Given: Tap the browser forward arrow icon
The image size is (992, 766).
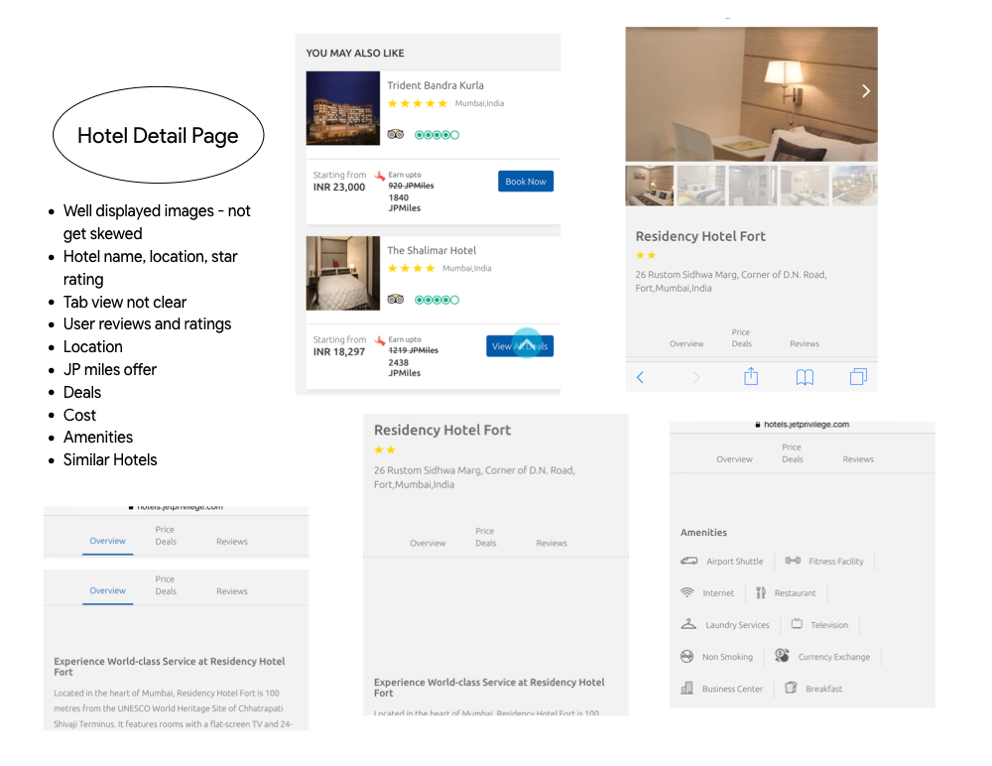Looking at the screenshot, I should point(696,378).
